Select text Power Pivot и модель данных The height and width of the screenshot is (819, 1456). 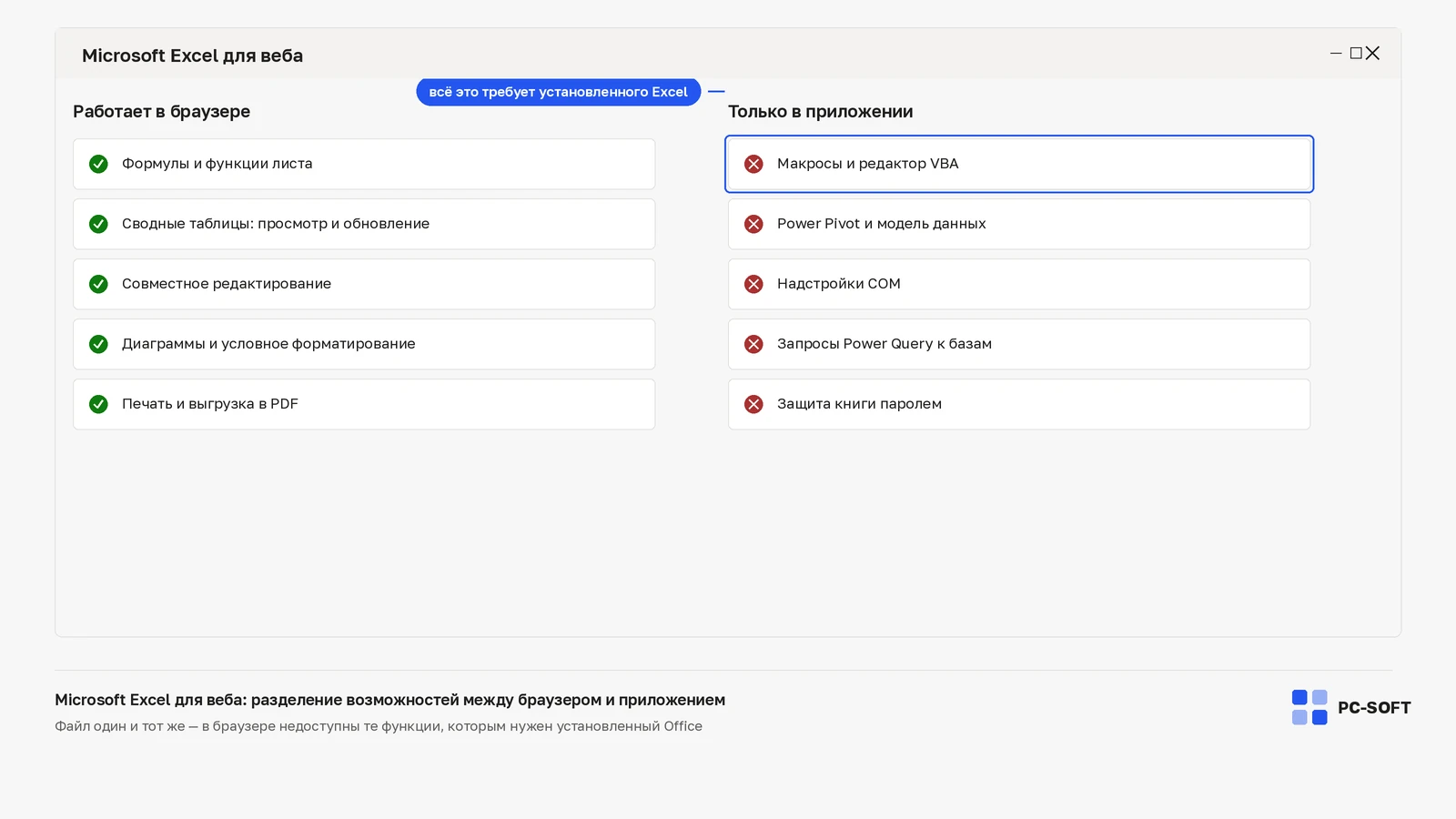tap(882, 224)
